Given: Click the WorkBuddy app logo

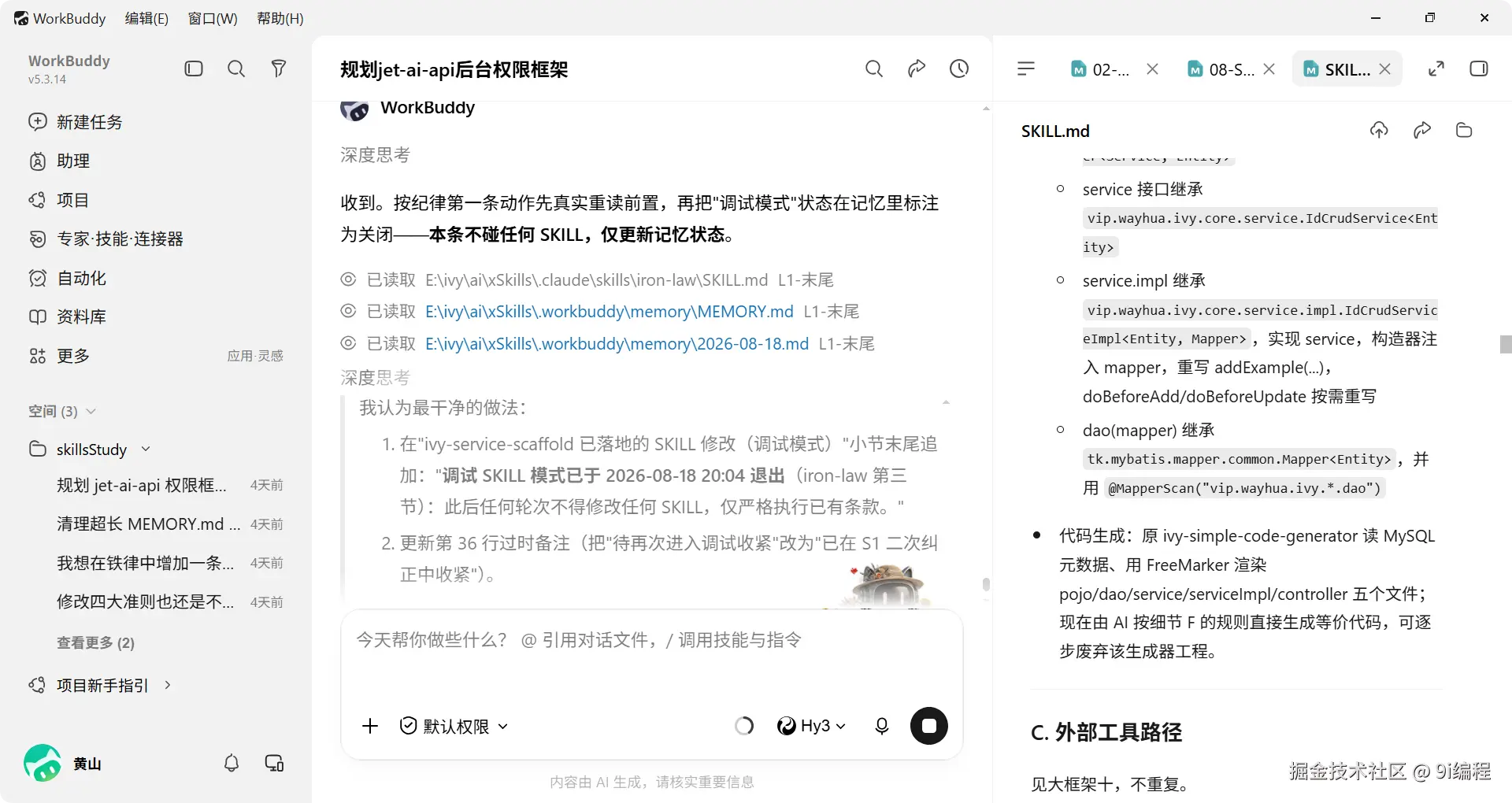Looking at the screenshot, I should [21, 18].
